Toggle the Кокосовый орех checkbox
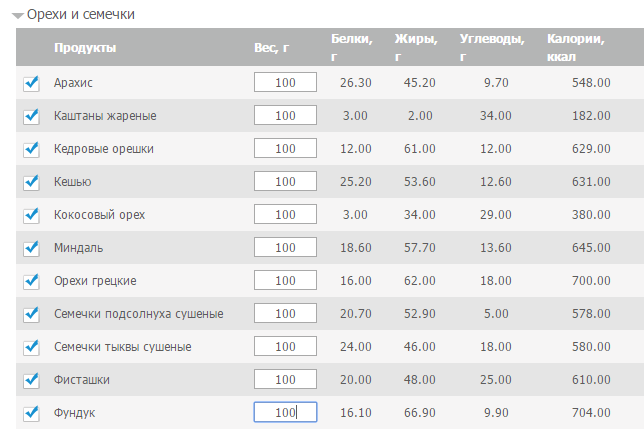Image resolution: width=644 pixels, height=431 pixels. [x=31, y=215]
